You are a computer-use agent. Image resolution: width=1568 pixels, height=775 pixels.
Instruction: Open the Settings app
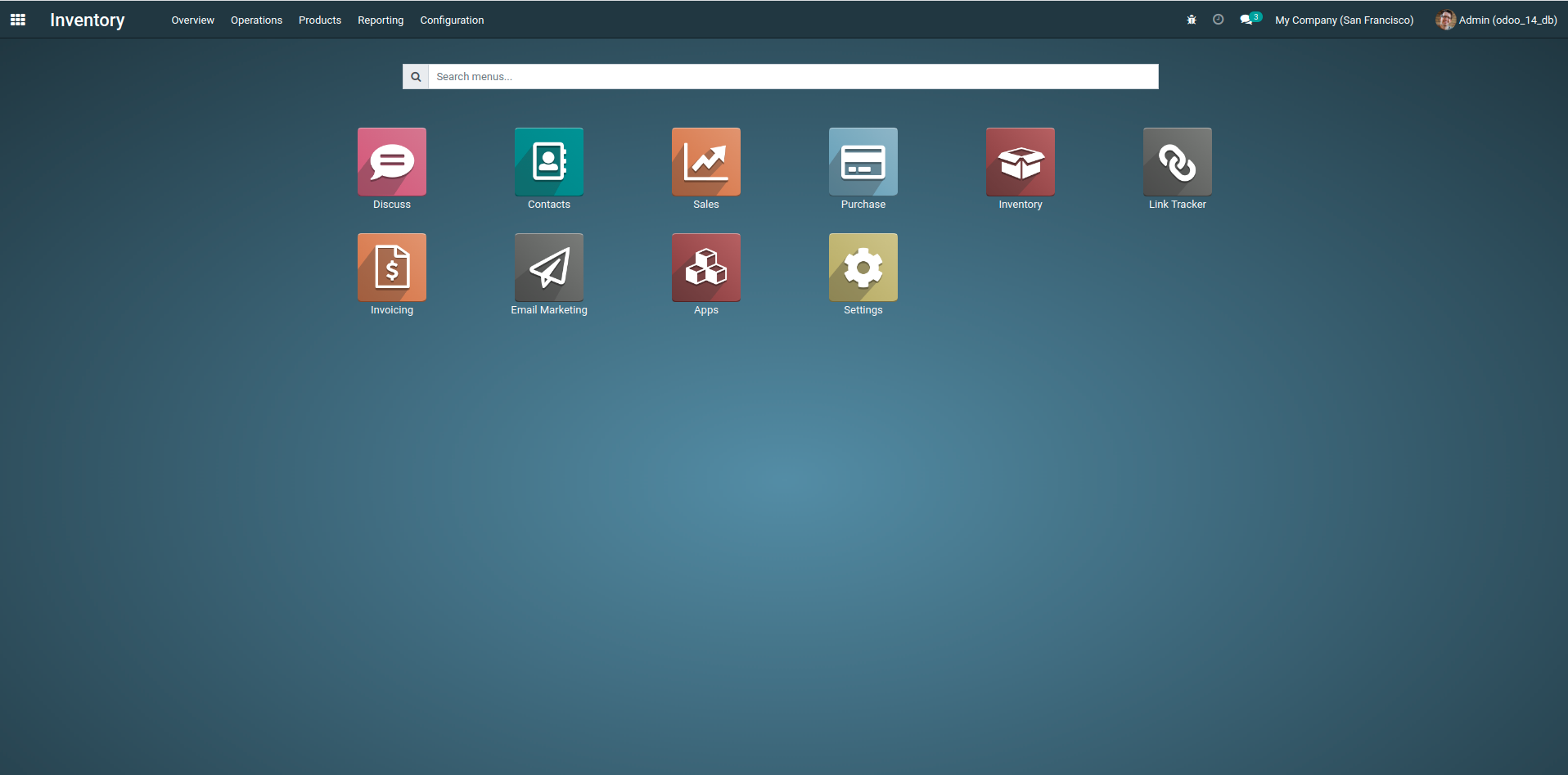(863, 268)
